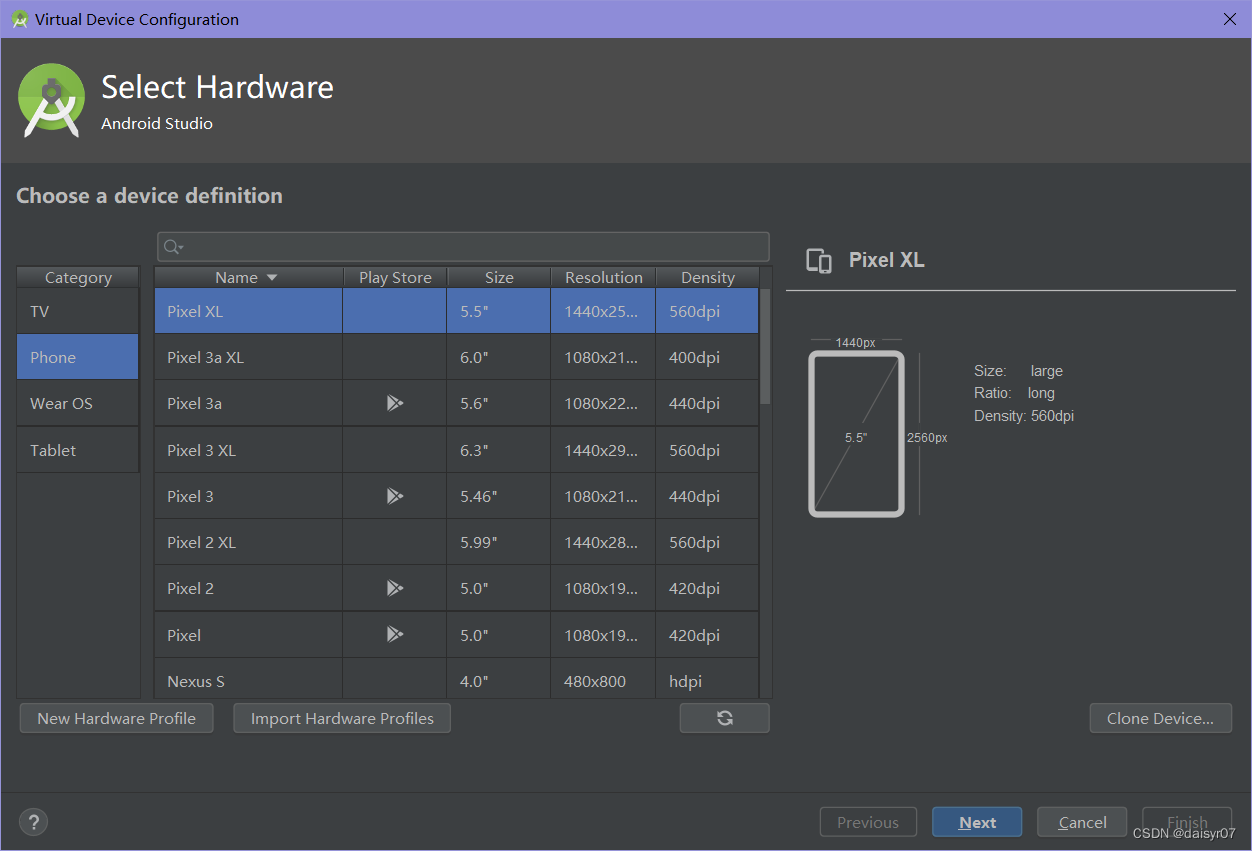Screen dimensions: 1252x851
Task: Select the Pixel 3a XL device row
Action: tap(456, 357)
